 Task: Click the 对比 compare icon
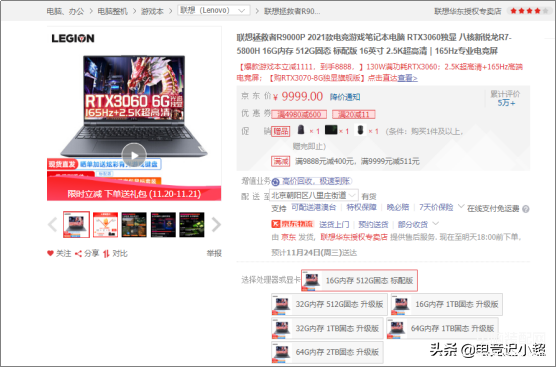click(x=106, y=254)
